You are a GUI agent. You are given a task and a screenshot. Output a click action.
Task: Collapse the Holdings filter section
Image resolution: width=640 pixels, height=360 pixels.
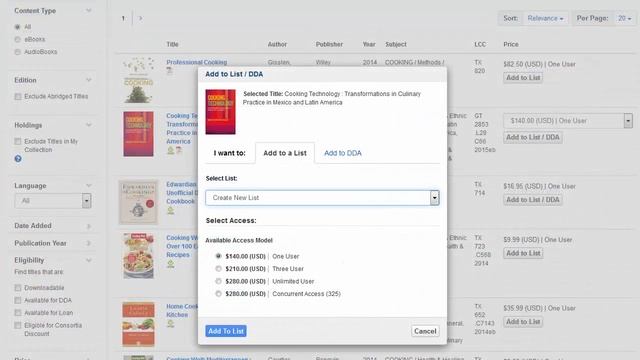coord(89,125)
